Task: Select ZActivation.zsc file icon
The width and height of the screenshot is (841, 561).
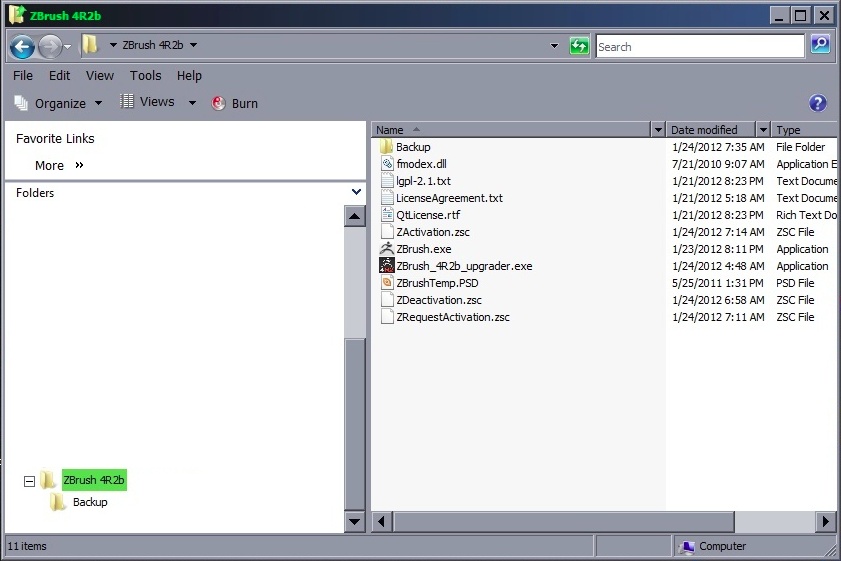Action: 387,232
